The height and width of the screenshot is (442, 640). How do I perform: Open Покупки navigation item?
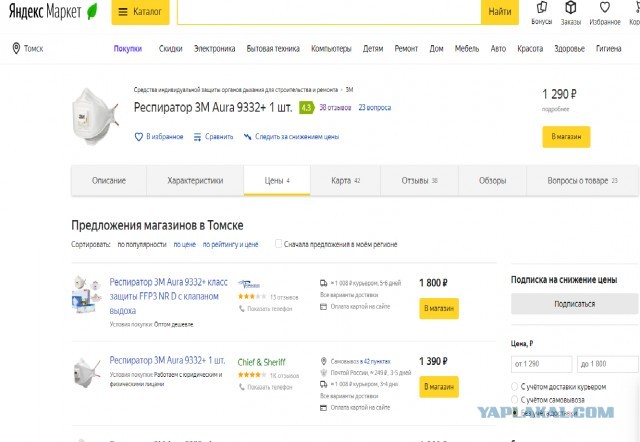128,49
